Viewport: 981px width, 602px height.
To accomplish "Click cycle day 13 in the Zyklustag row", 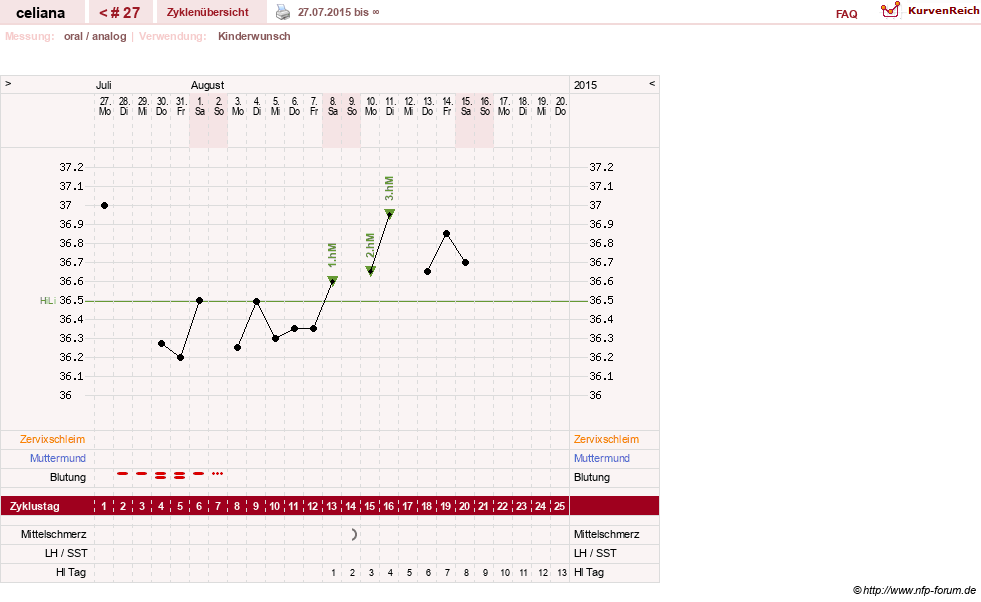I will pyautogui.click(x=332, y=506).
